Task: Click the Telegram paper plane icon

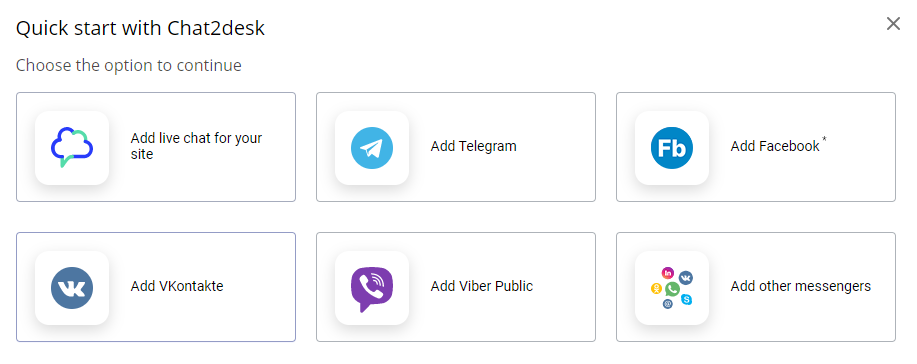Action: tap(372, 148)
